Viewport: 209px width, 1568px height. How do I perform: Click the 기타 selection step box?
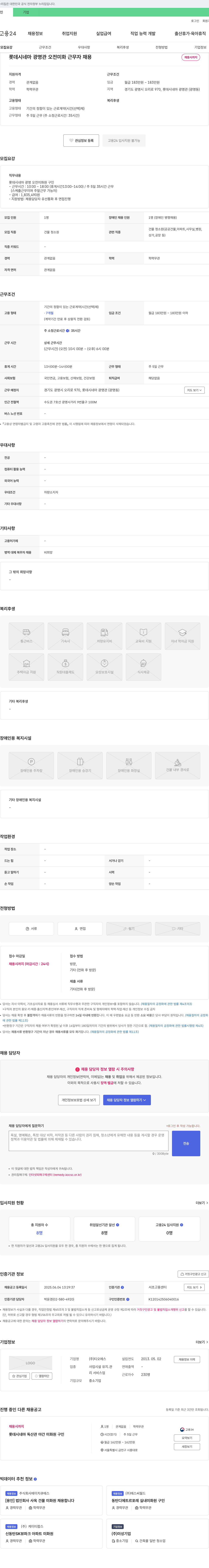tap(177, 929)
